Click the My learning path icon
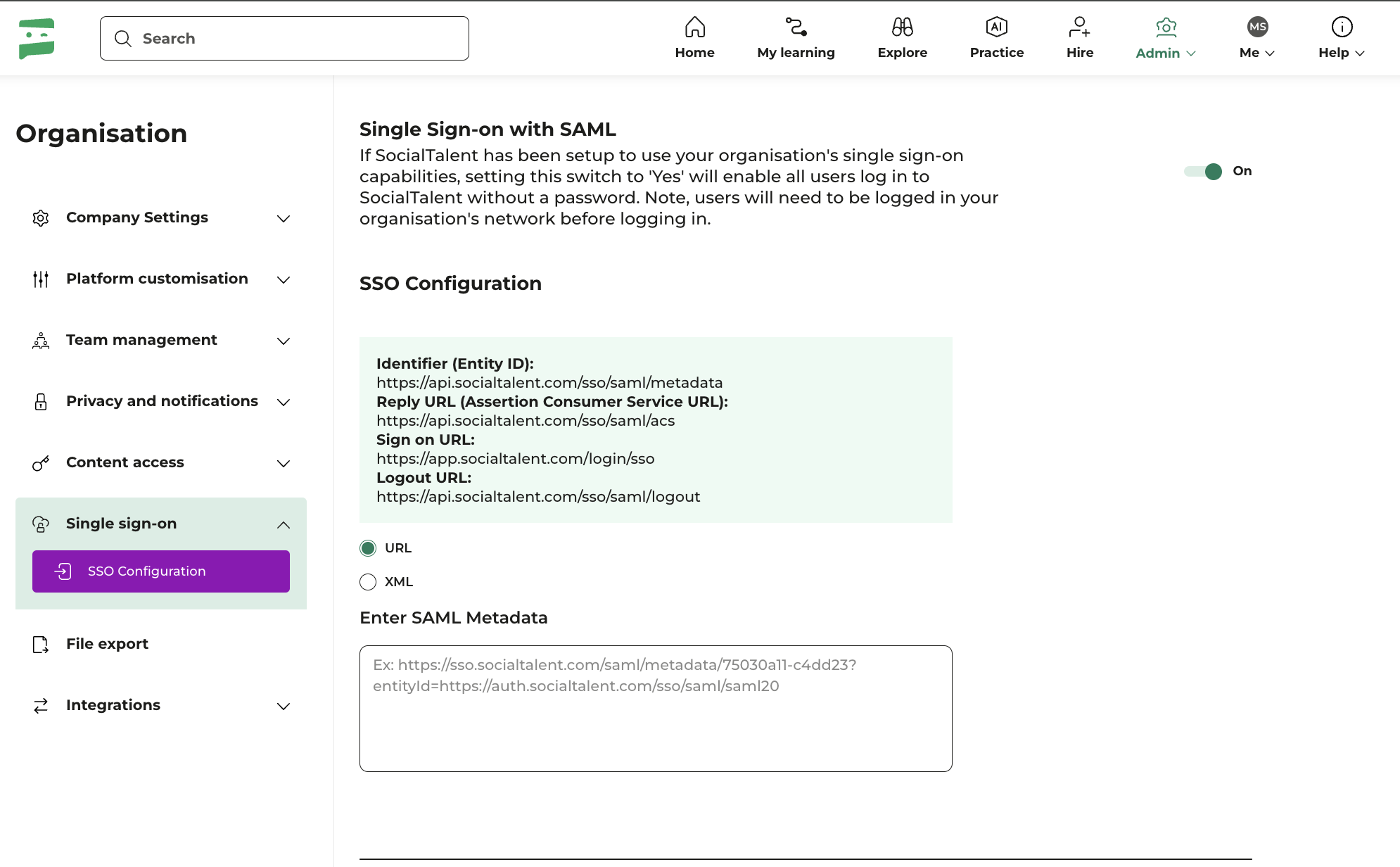 796,27
